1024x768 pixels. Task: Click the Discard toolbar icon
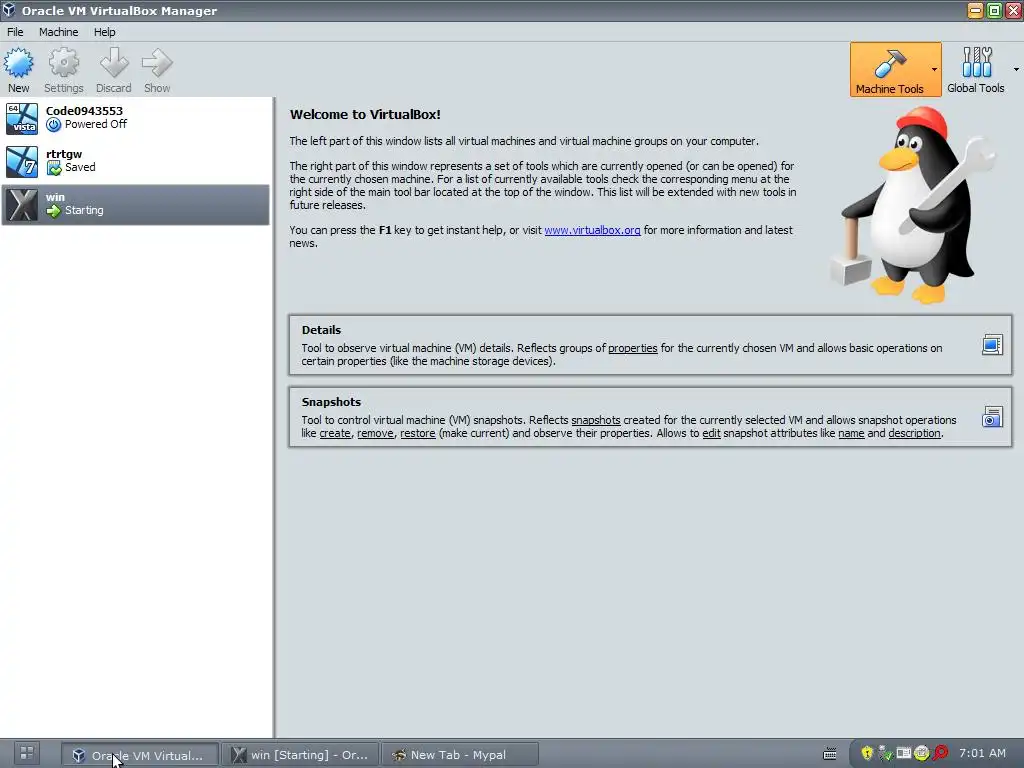pos(114,70)
